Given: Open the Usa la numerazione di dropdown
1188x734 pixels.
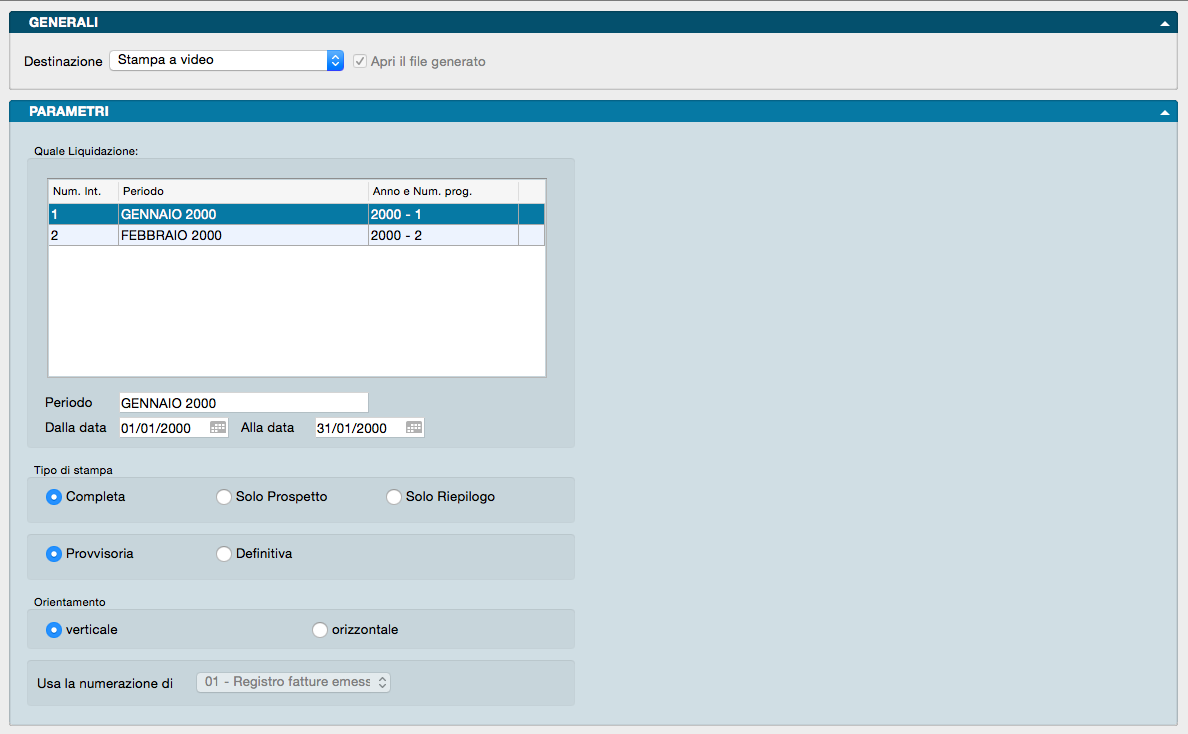Looking at the screenshot, I should point(294,682).
